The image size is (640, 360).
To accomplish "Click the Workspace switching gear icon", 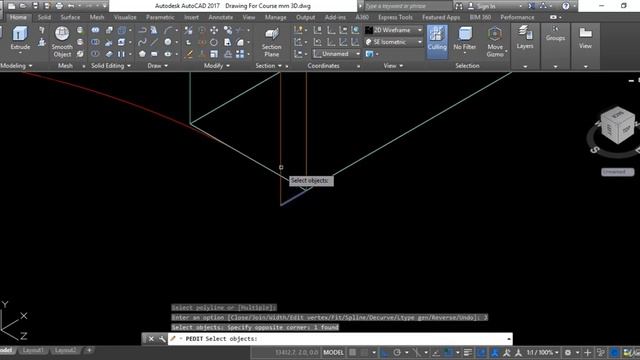I will point(567,352).
